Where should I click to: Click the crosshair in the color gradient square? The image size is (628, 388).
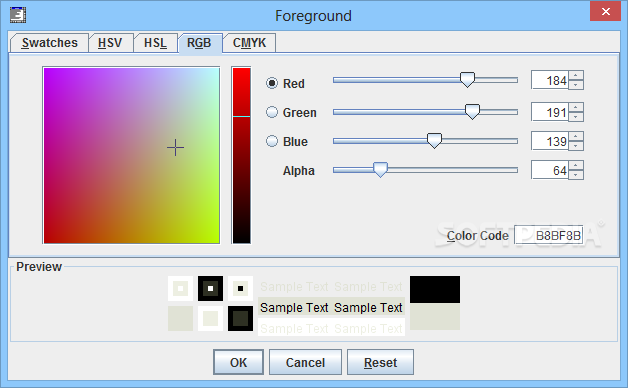175,148
